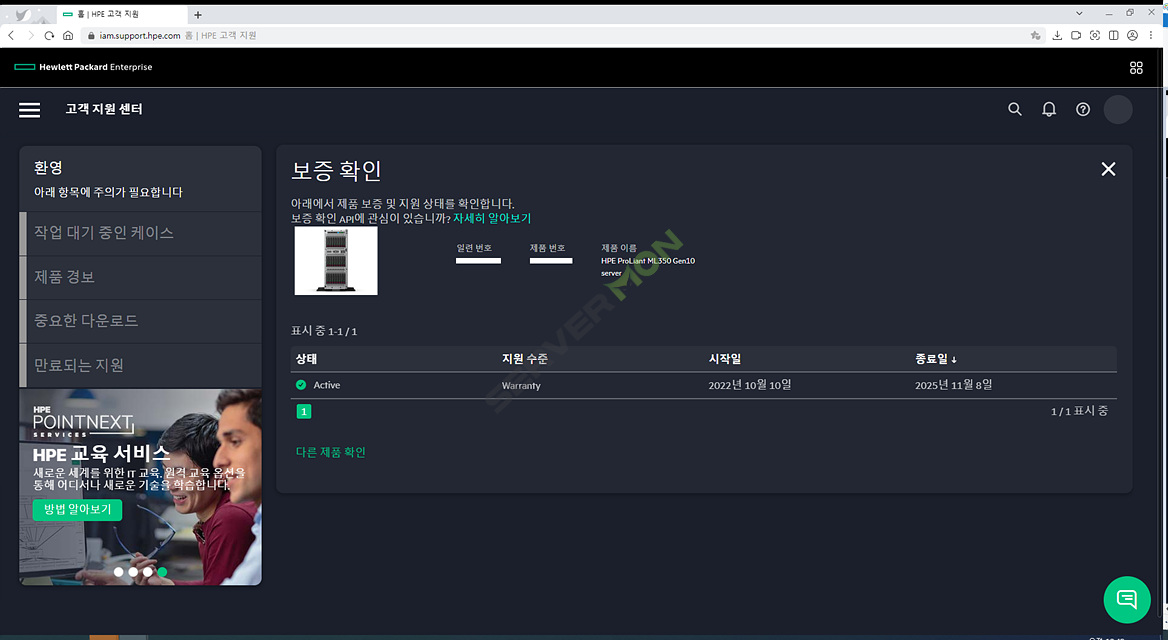1168x640 pixels.
Task: Go back in the browser
Action: (x=11, y=35)
